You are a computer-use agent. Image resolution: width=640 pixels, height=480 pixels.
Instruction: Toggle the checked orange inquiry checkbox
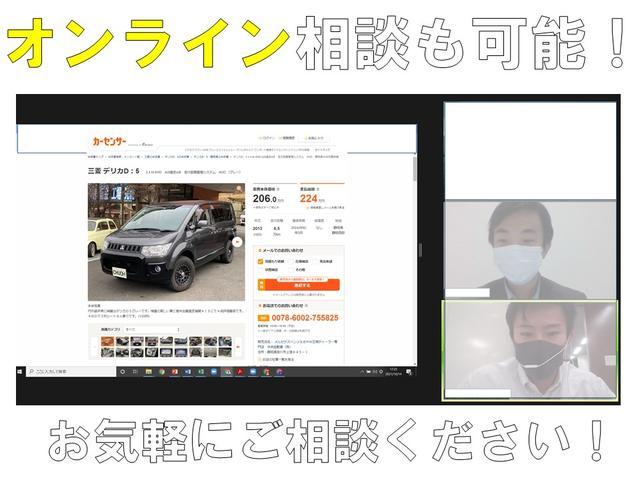click(263, 260)
